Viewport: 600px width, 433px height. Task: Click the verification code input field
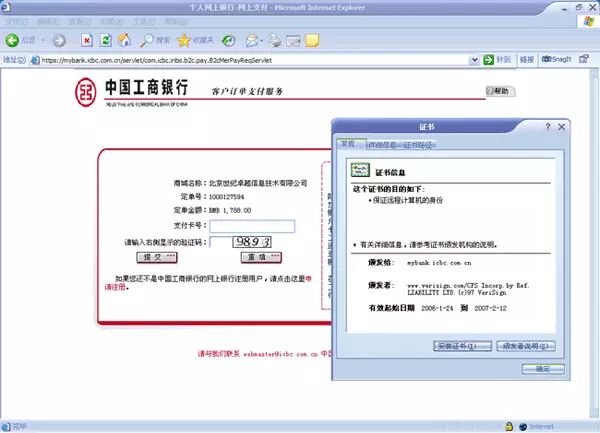(220, 242)
